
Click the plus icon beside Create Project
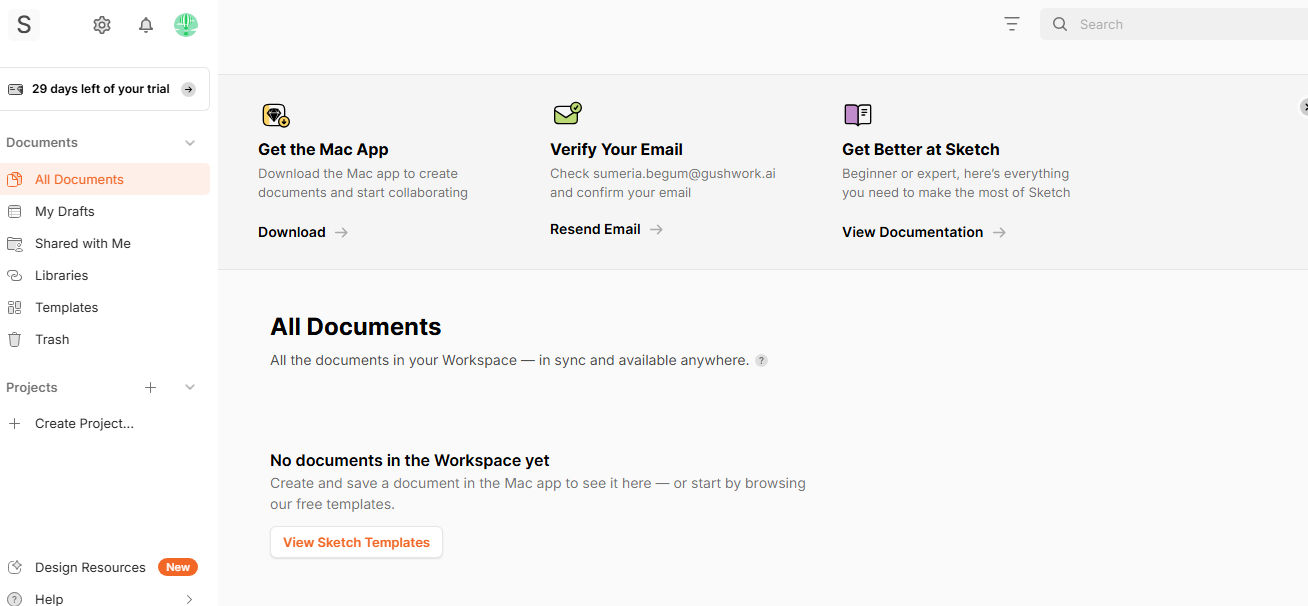[14, 424]
